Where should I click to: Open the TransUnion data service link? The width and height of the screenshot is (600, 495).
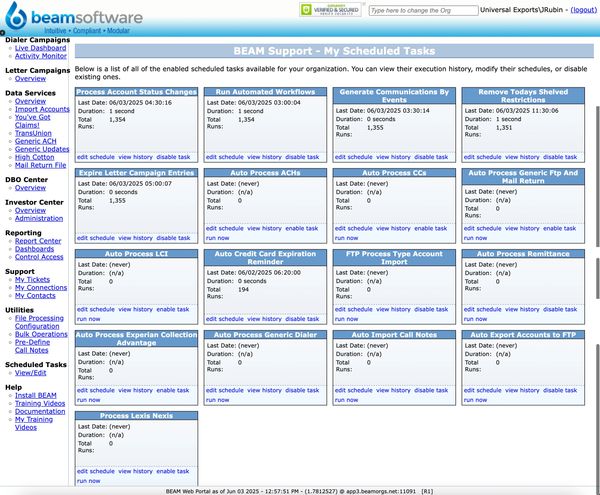[35, 133]
